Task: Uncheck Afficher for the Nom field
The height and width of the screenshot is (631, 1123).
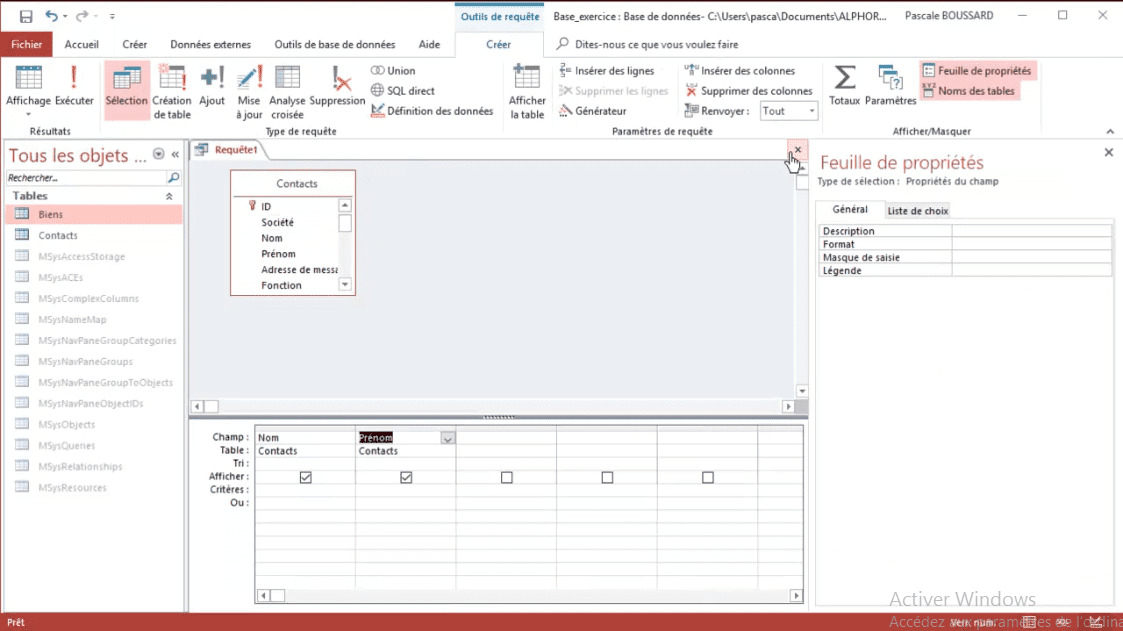Action: pos(305,477)
